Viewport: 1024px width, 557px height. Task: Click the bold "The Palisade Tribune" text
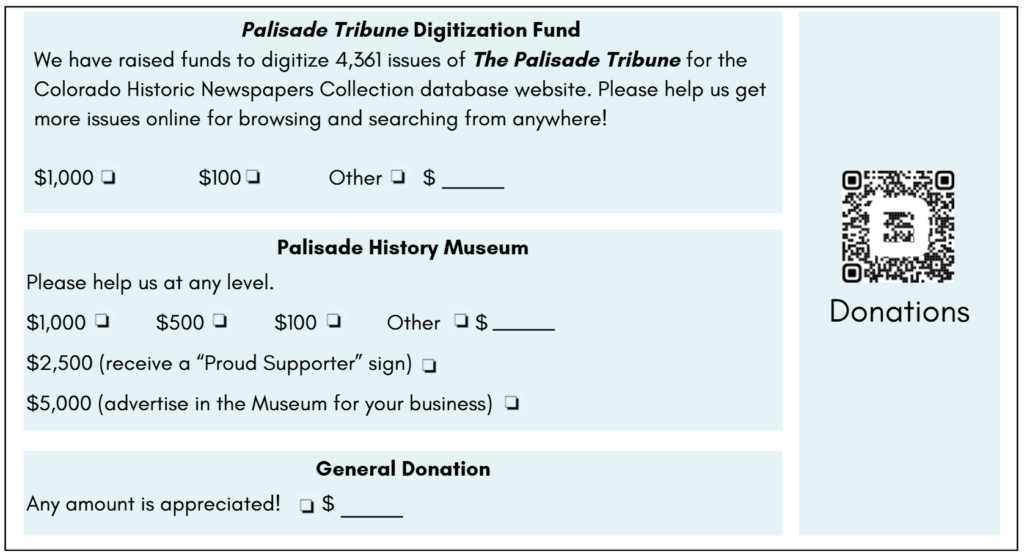coord(577,59)
